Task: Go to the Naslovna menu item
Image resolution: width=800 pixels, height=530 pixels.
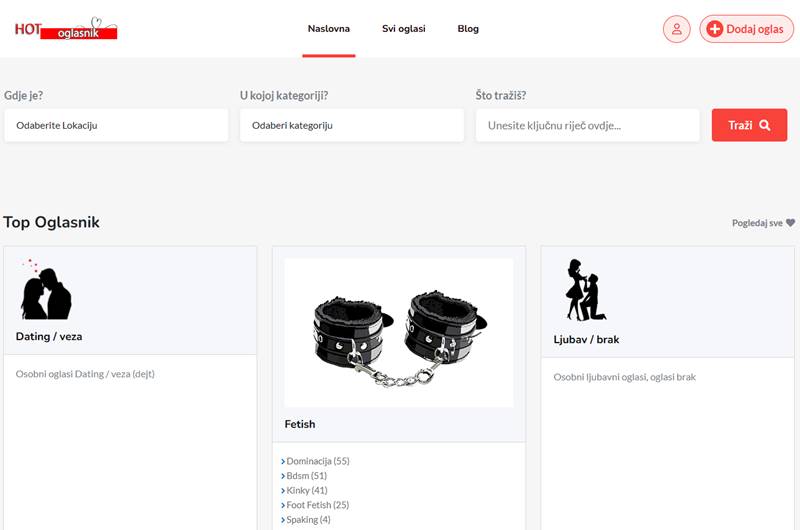Action: click(329, 29)
